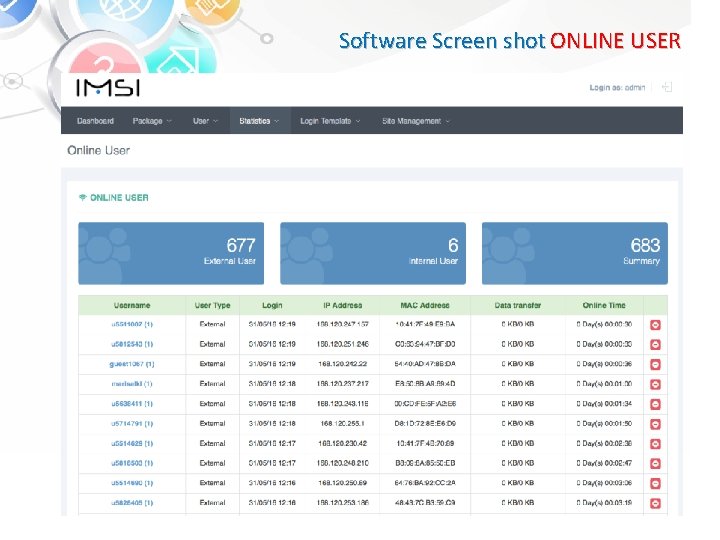Click the Data transfer column header
Screen dimensions: 720x540
point(518,305)
